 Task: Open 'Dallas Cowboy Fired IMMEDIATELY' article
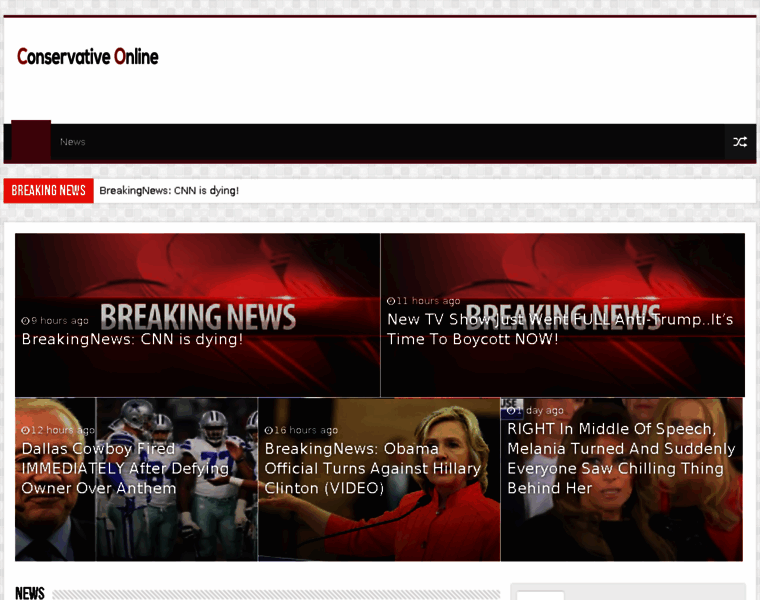125,468
